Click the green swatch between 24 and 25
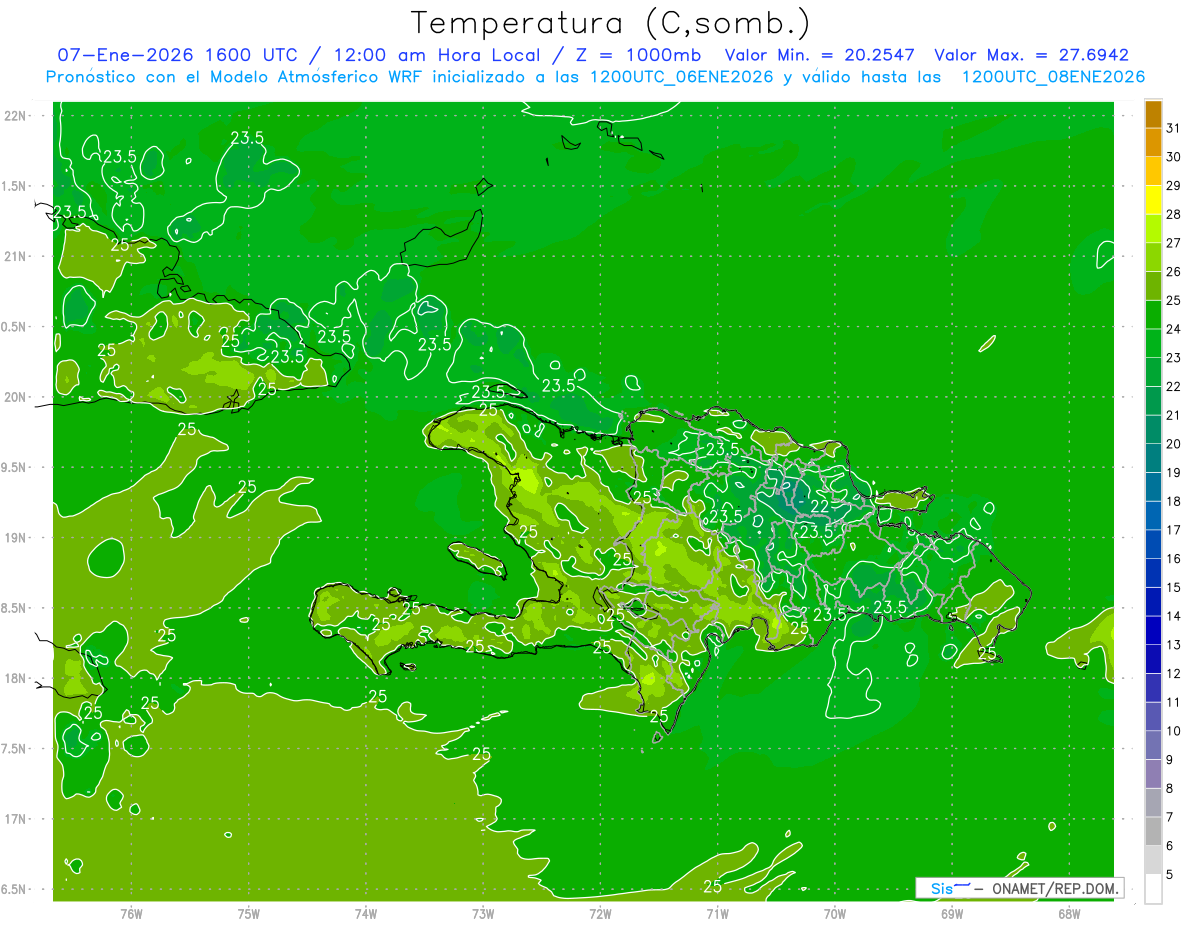 coord(1153,314)
